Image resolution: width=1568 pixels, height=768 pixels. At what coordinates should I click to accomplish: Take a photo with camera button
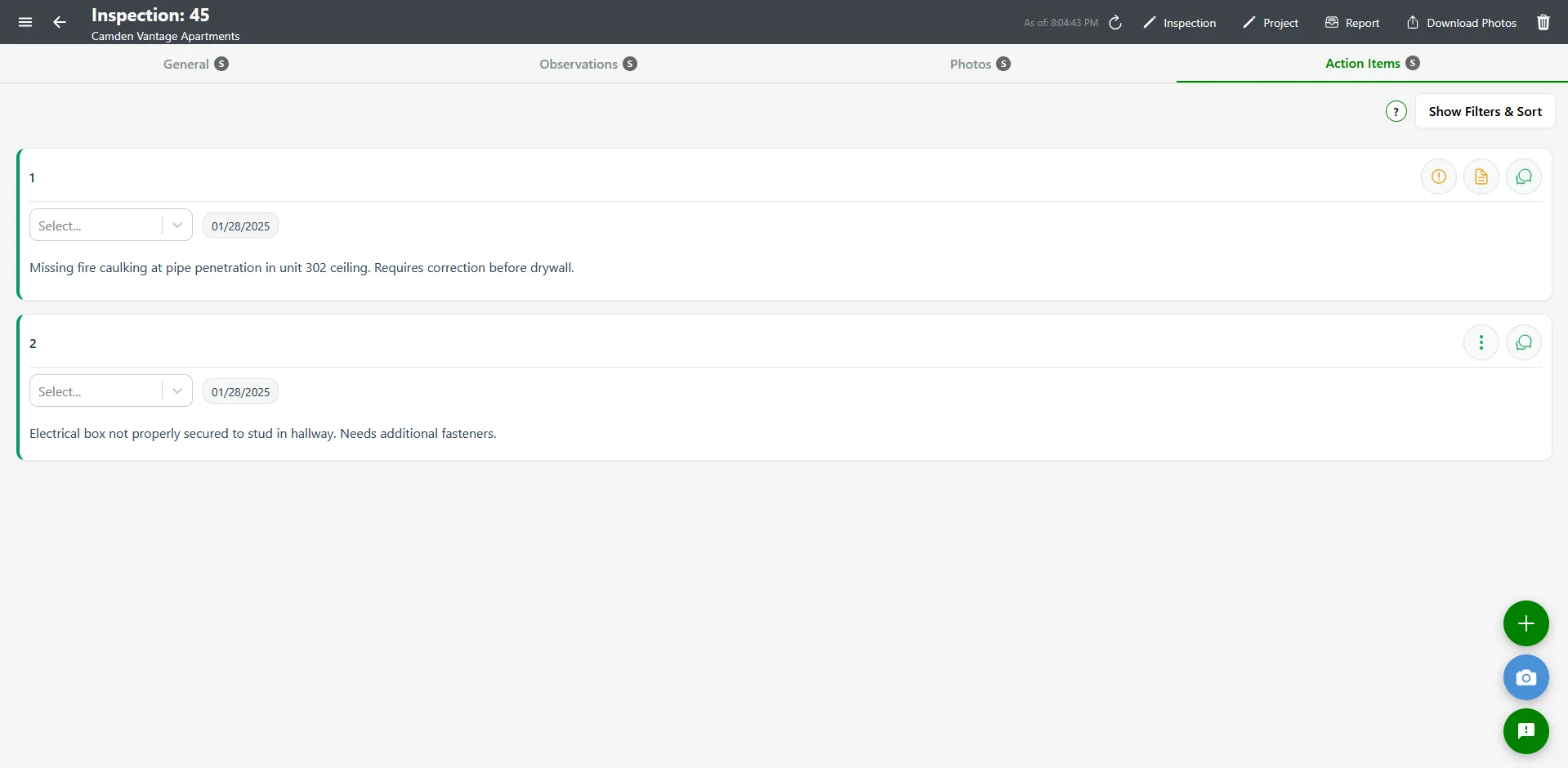[1526, 677]
